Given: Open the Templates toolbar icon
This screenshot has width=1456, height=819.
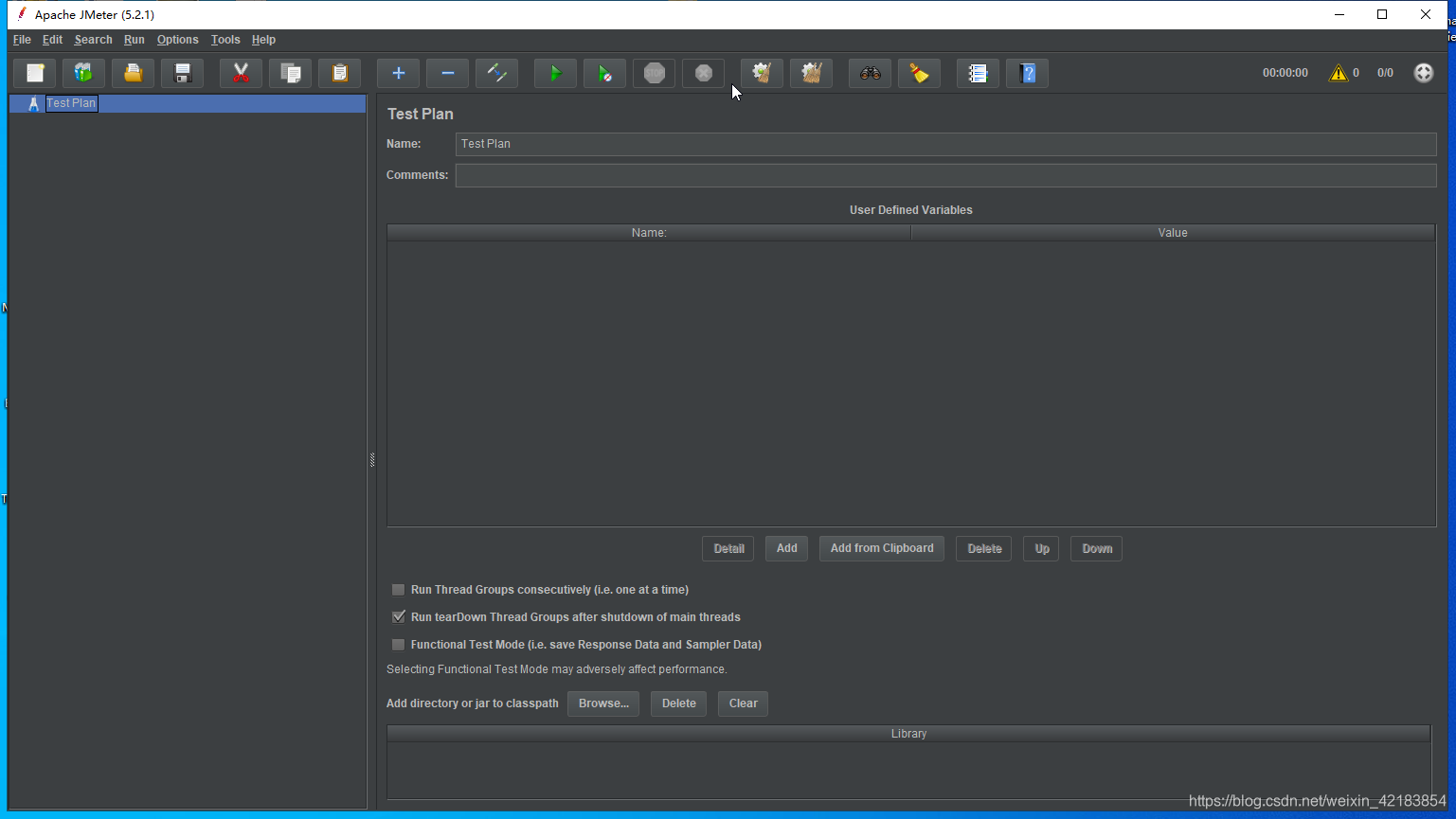Looking at the screenshot, I should pyautogui.click(x=84, y=73).
